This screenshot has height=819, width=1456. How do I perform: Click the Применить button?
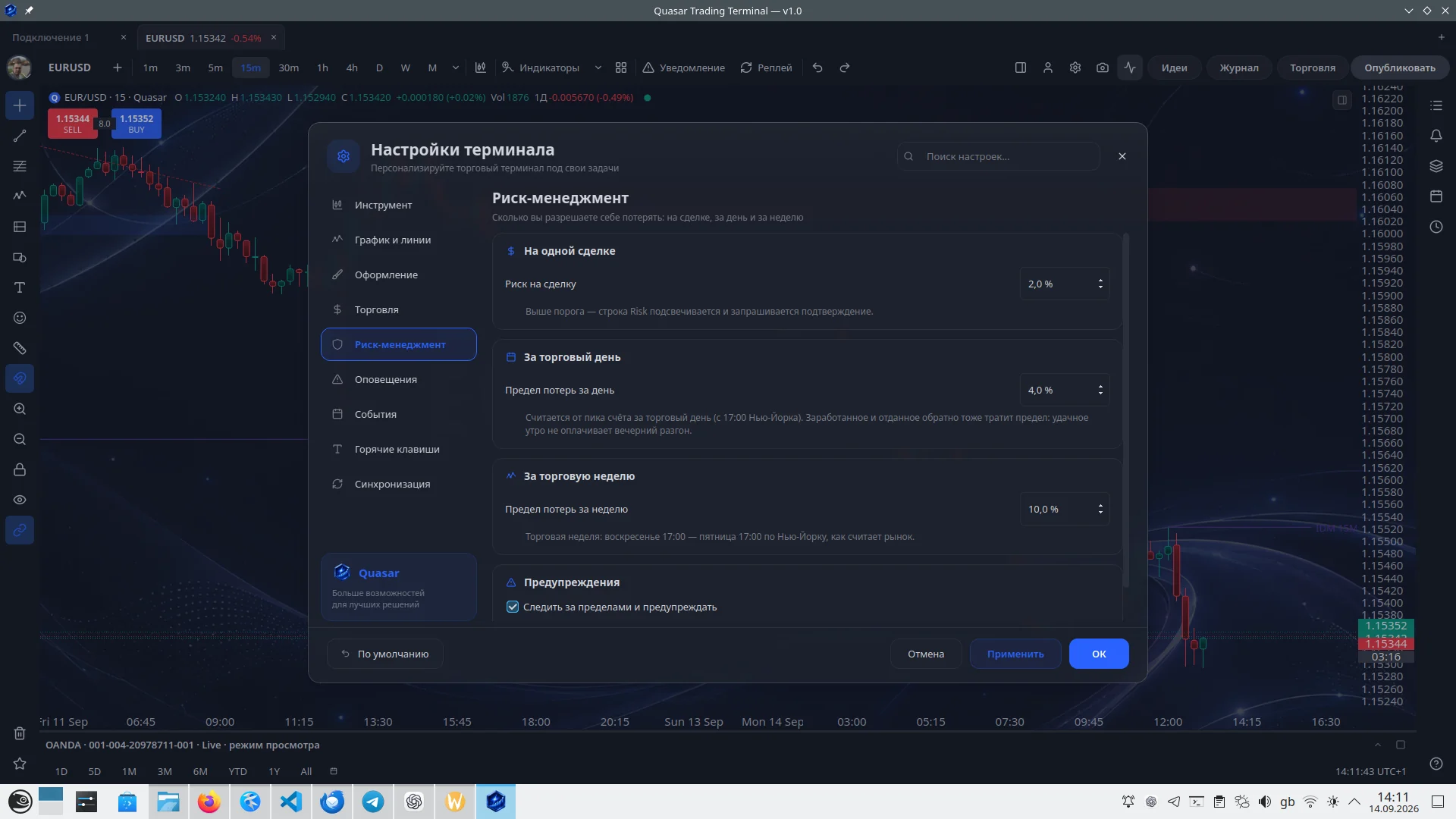pos(1015,654)
